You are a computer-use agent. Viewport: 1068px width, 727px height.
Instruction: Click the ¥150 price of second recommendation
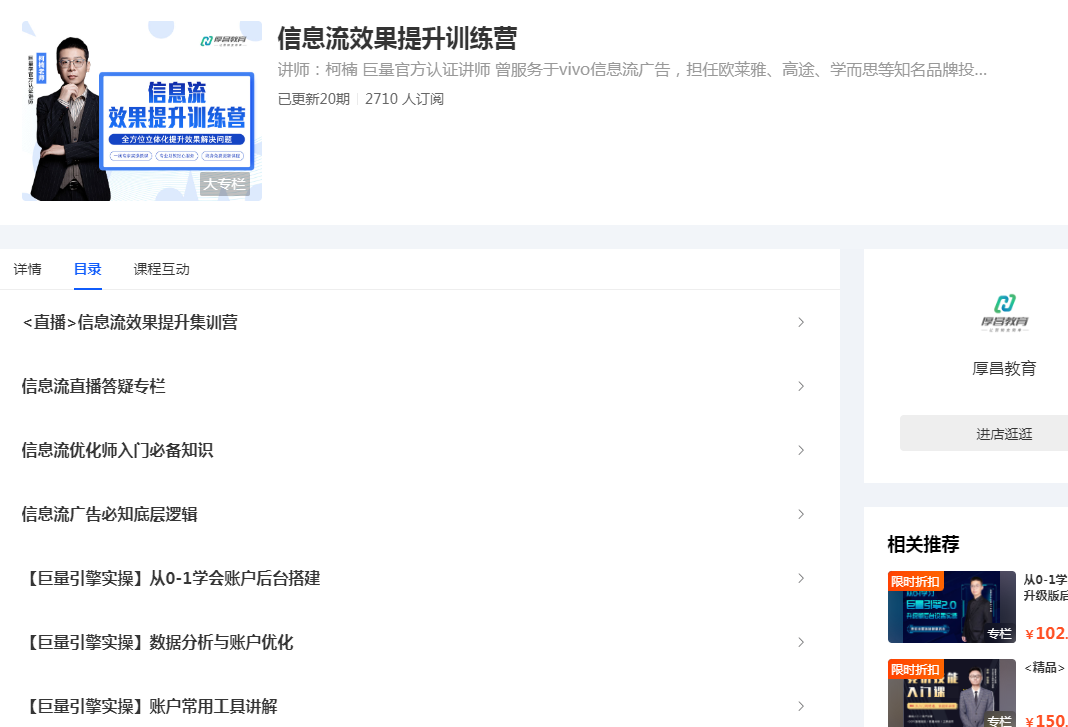pos(1046,720)
